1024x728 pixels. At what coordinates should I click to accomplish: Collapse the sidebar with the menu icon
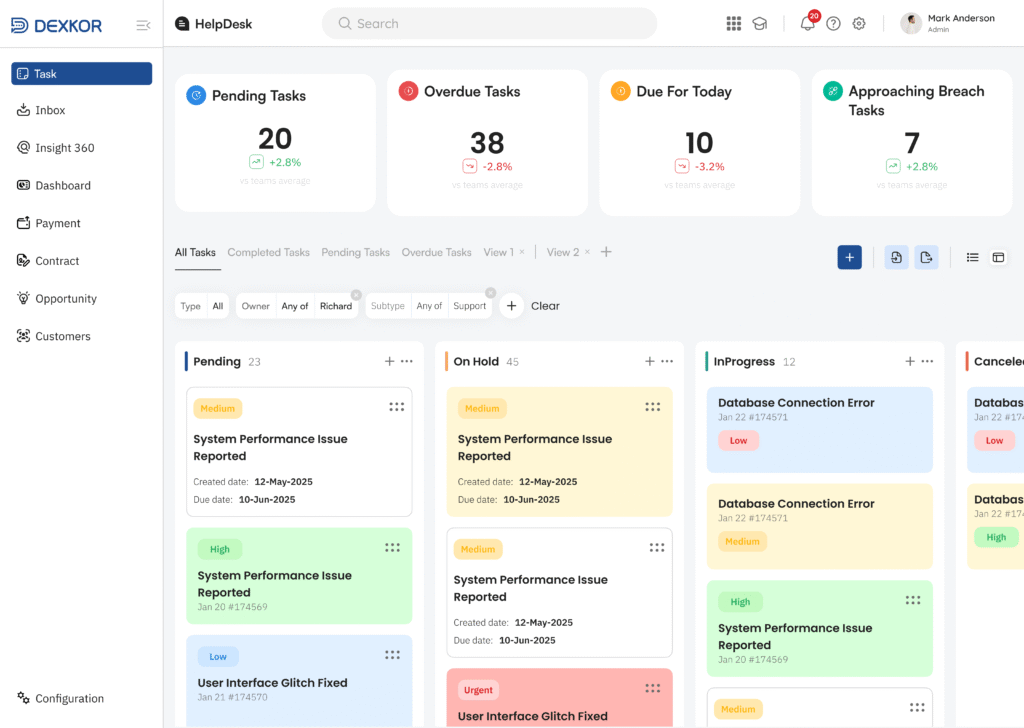(143, 26)
